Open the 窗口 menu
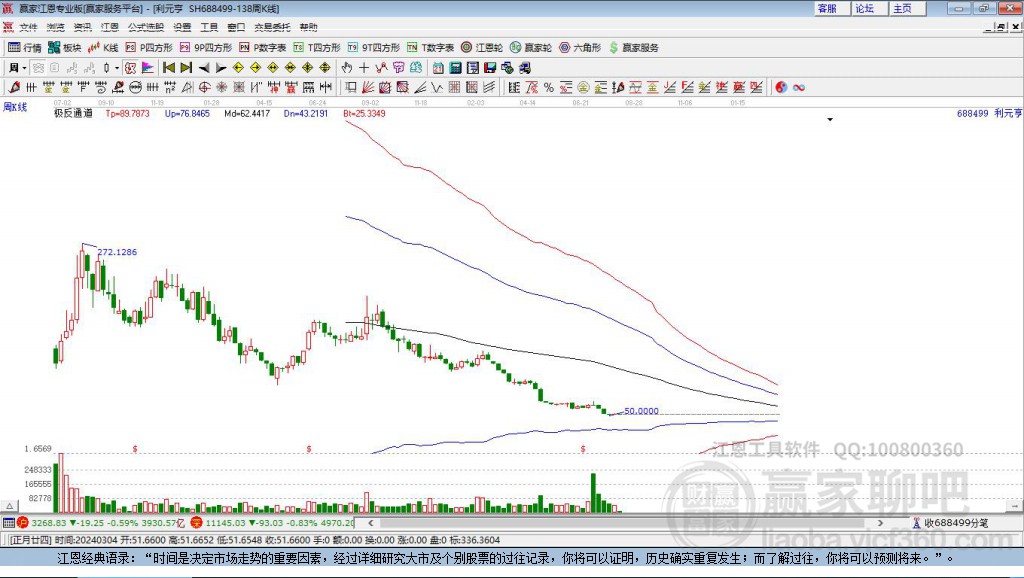Image resolution: width=1024 pixels, height=578 pixels. click(236, 27)
